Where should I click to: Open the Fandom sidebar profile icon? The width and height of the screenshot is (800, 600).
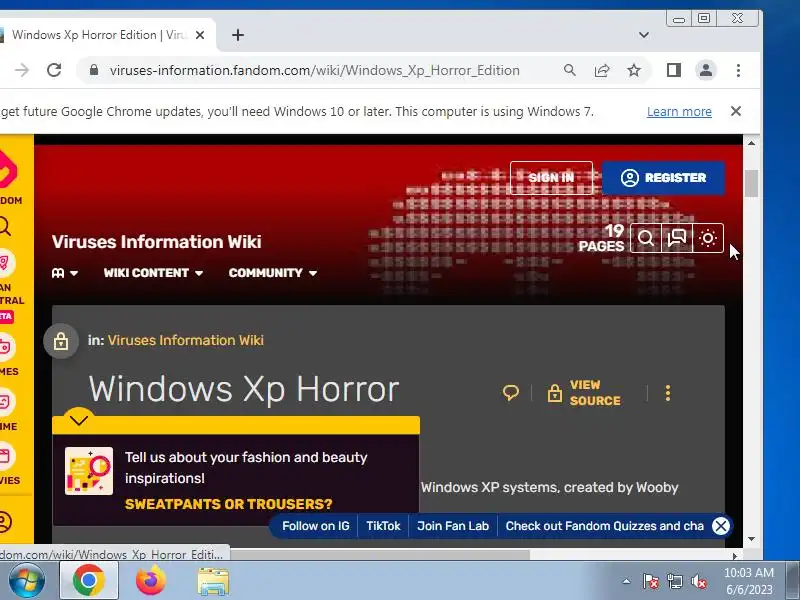pyautogui.click(x=5, y=522)
